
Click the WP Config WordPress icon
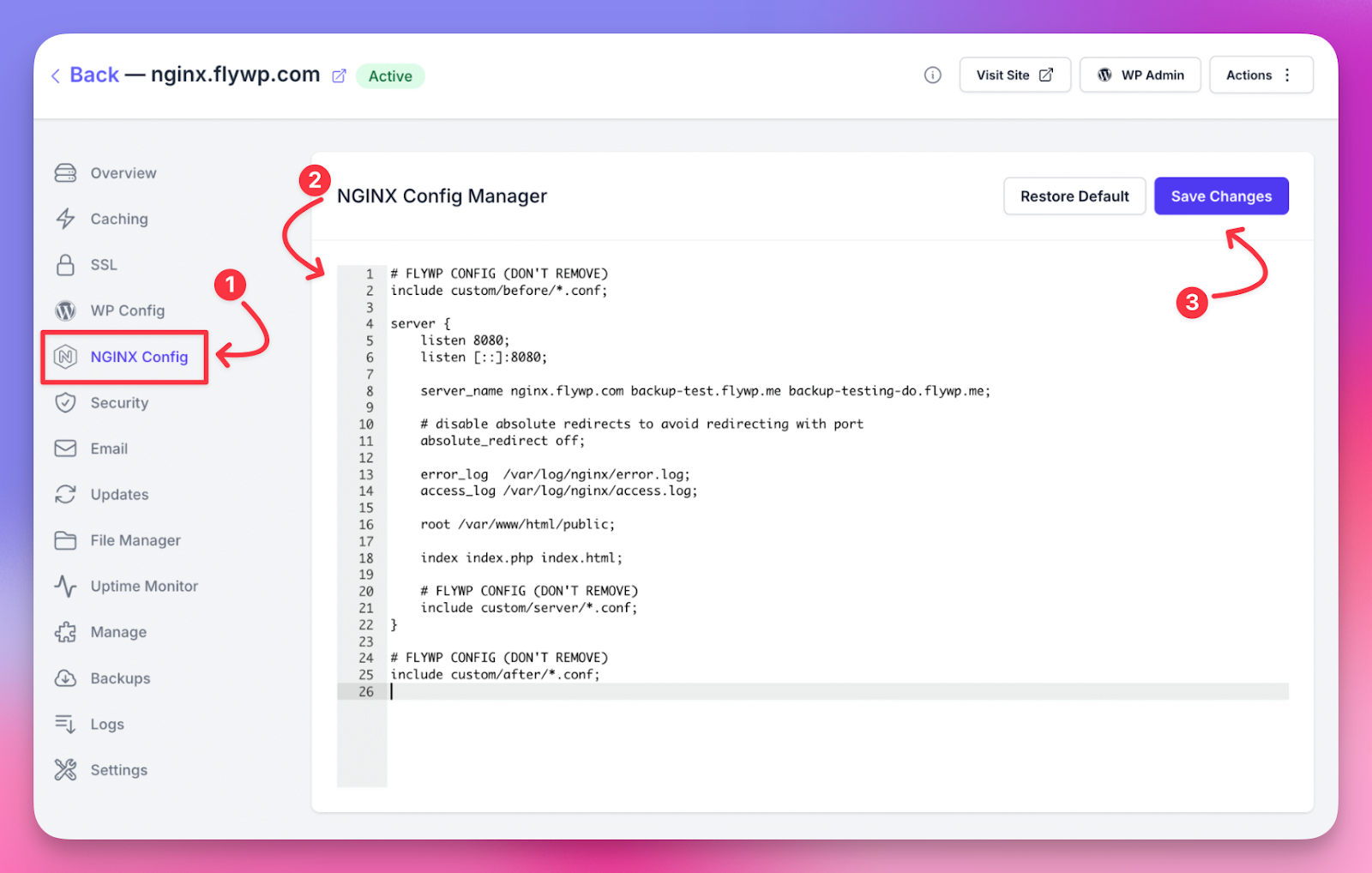(65, 310)
